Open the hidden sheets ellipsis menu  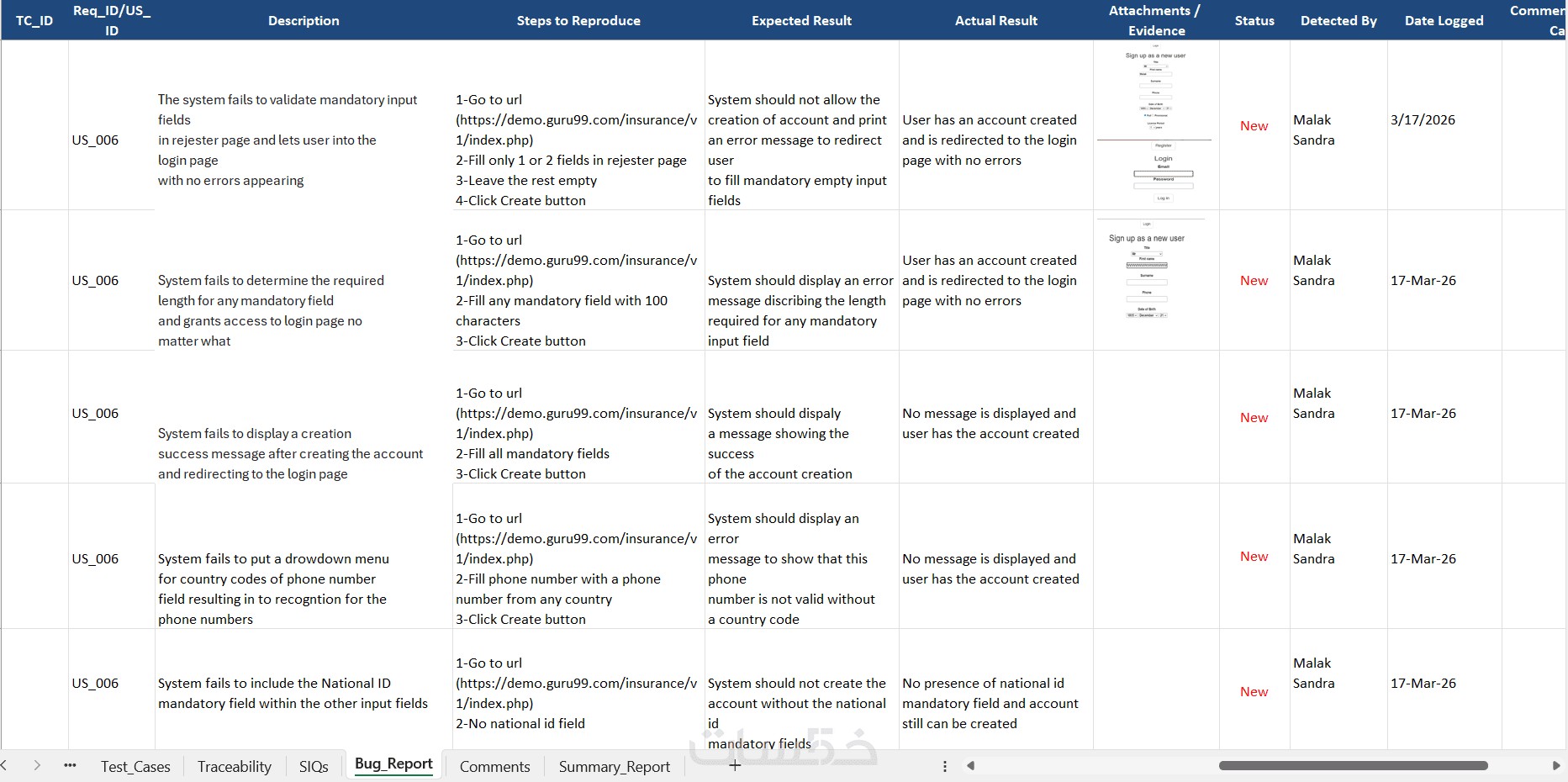70,765
